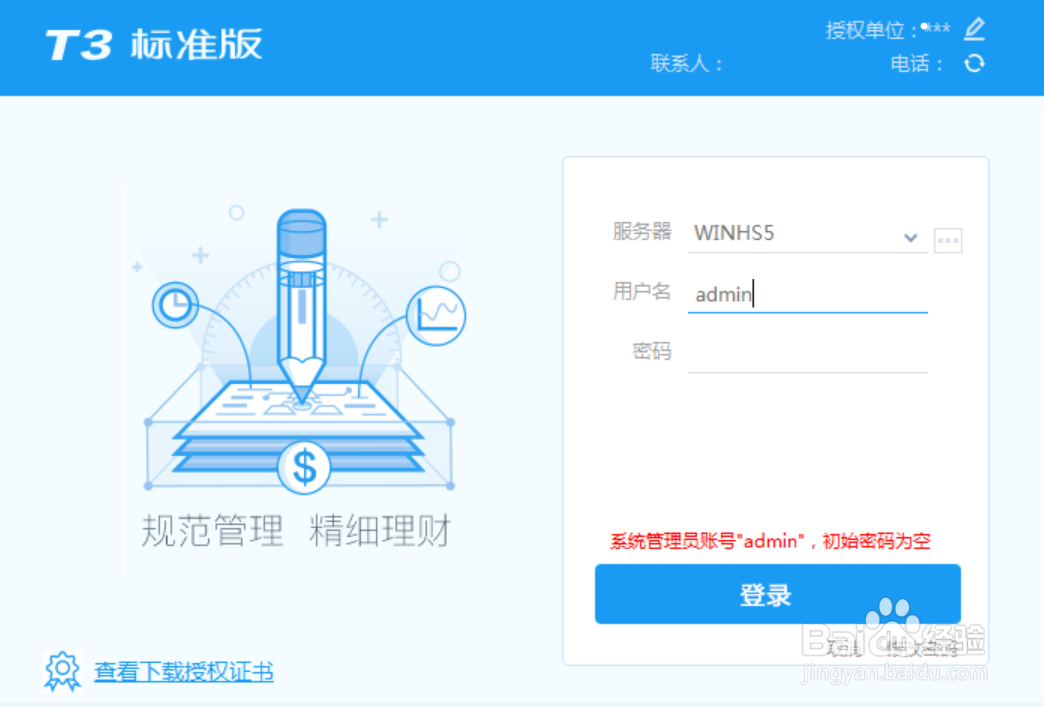Click the pencil edit icon beside 授权单位
This screenshot has width=1044, height=708.
click(974, 29)
